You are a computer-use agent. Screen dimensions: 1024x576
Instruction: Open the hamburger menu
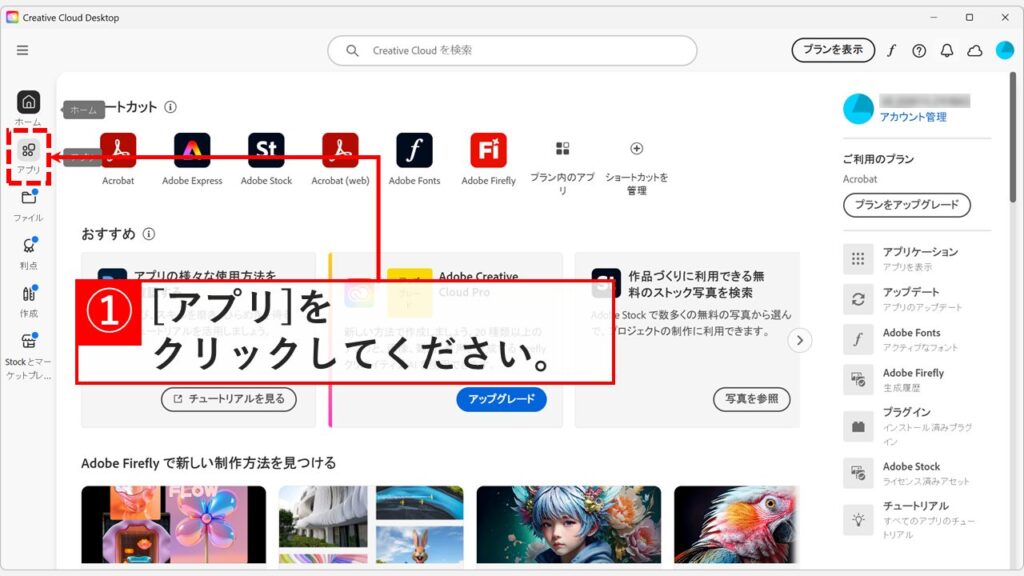[x=22, y=50]
